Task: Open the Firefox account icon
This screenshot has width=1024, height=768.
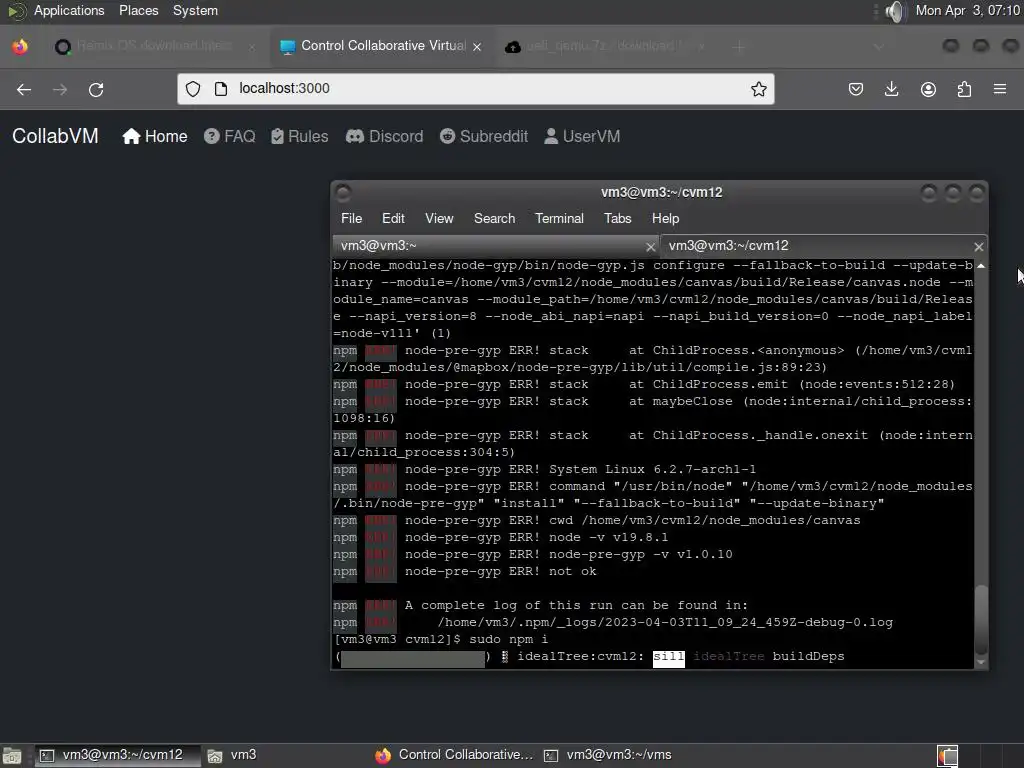Action: pyautogui.click(x=928, y=89)
